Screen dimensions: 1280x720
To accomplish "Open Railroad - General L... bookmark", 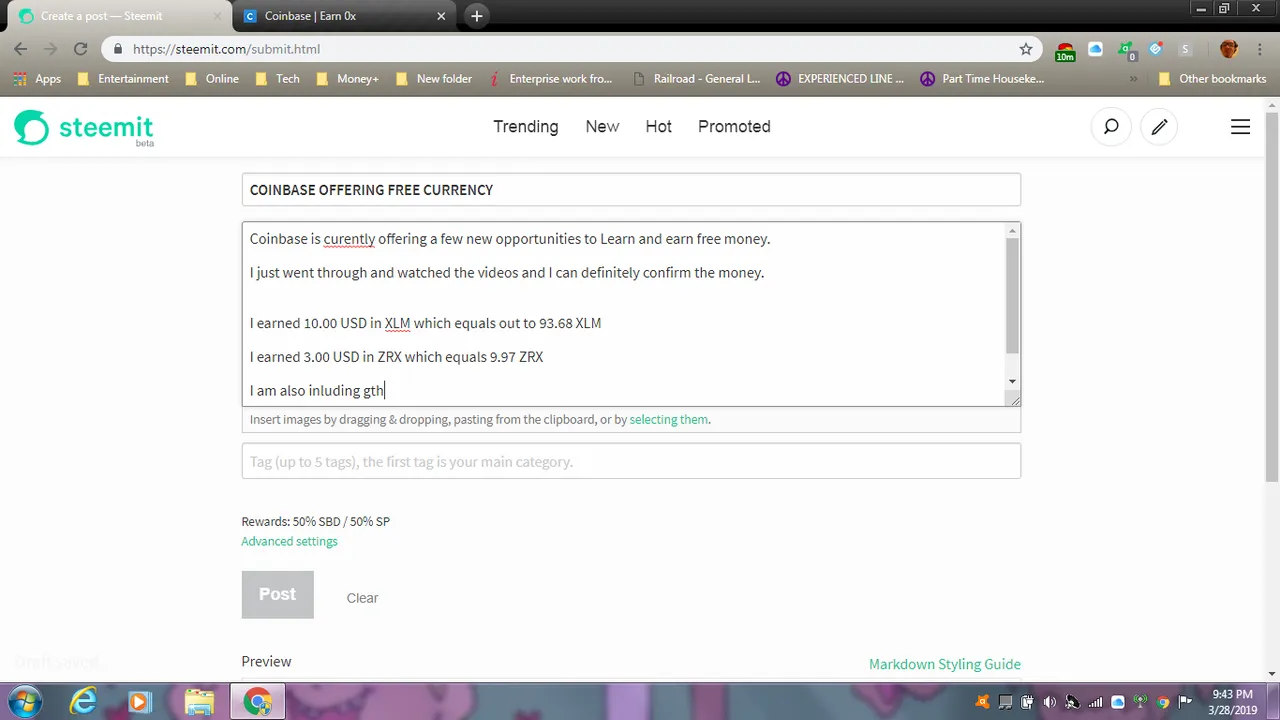I will click(697, 78).
